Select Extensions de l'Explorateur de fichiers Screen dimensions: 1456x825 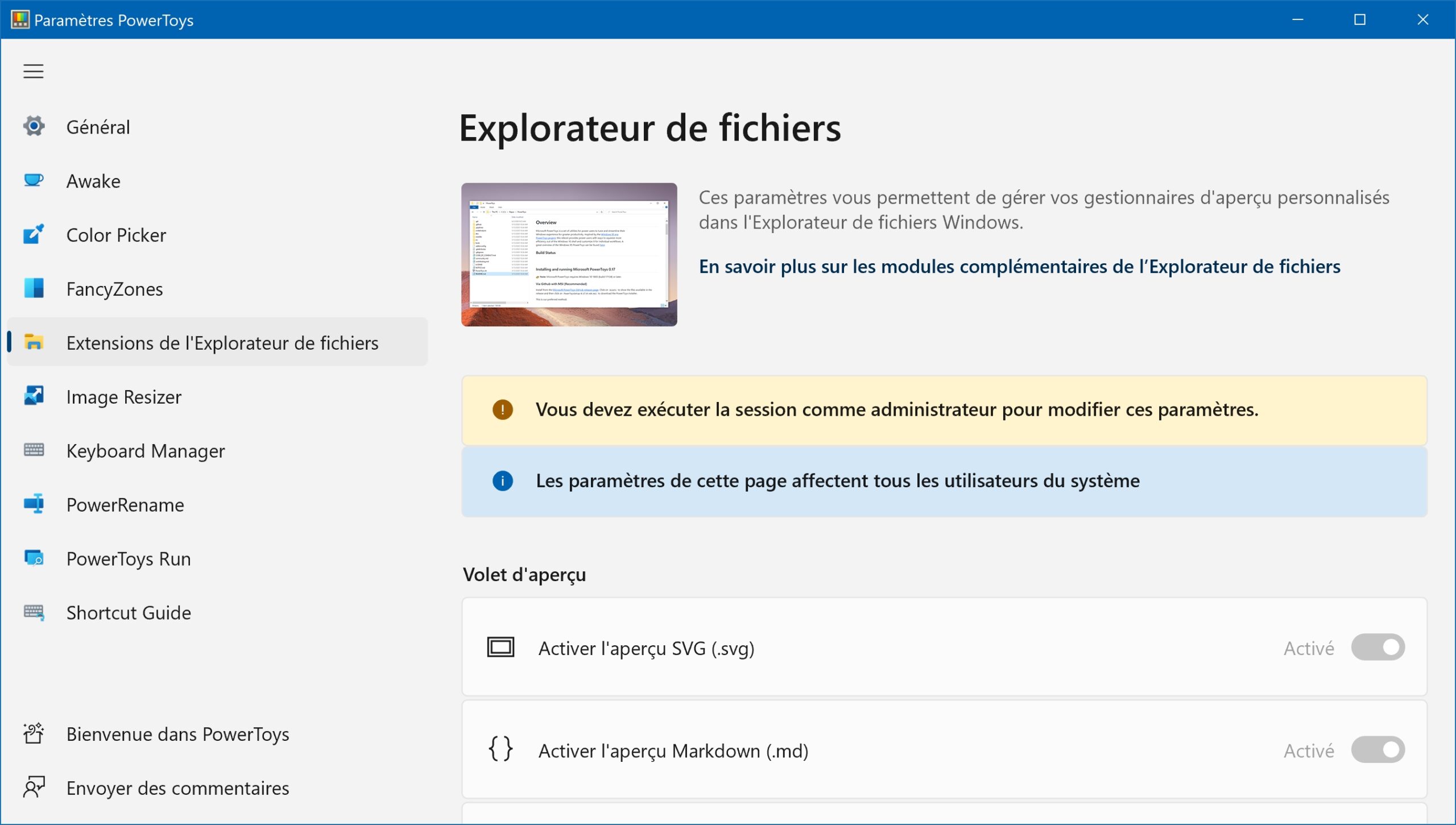(x=217, y=342)
